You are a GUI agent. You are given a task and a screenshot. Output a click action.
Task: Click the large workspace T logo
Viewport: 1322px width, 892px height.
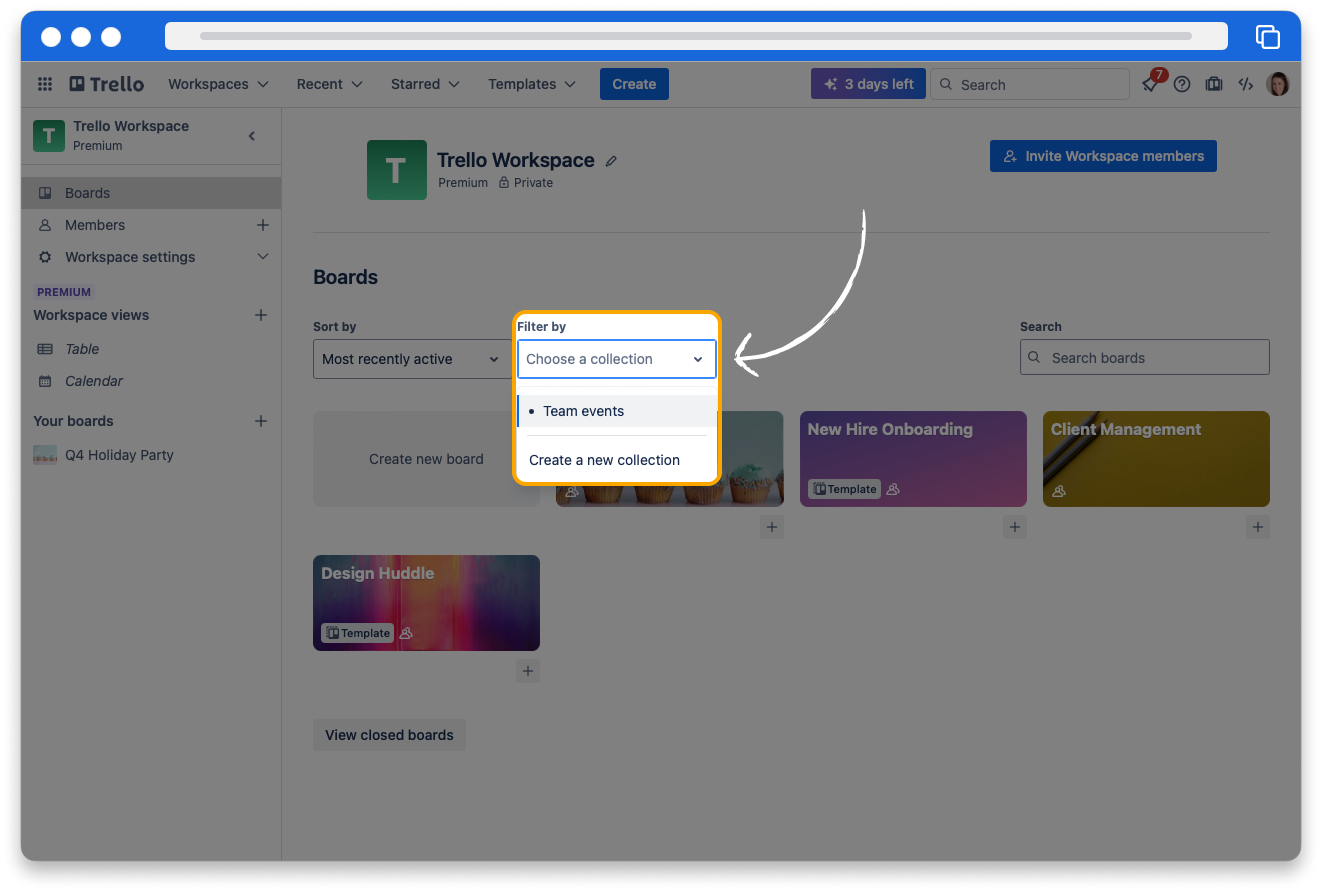point(397,170)
